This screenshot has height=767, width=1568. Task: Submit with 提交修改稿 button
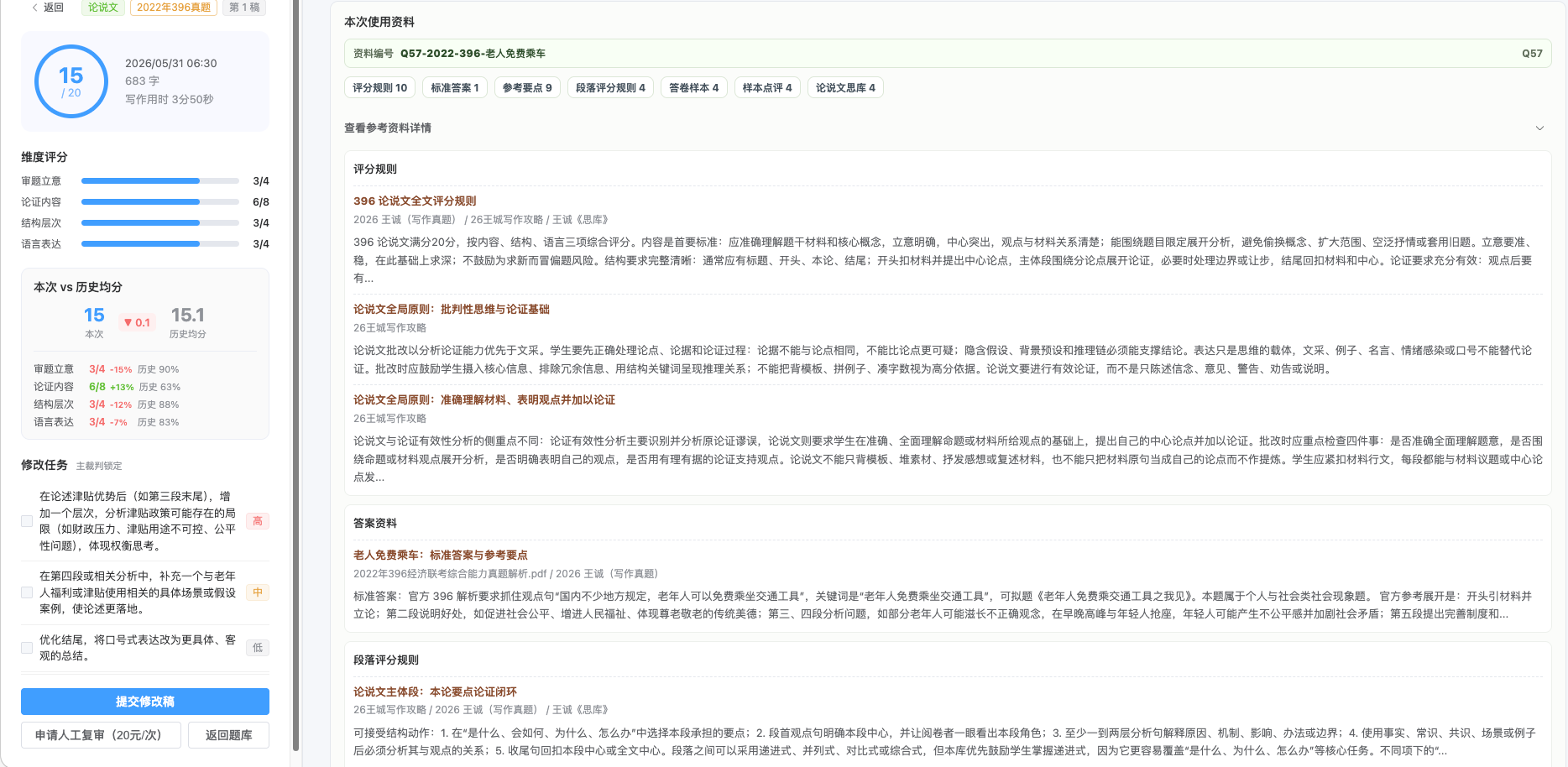coord(145,702)
